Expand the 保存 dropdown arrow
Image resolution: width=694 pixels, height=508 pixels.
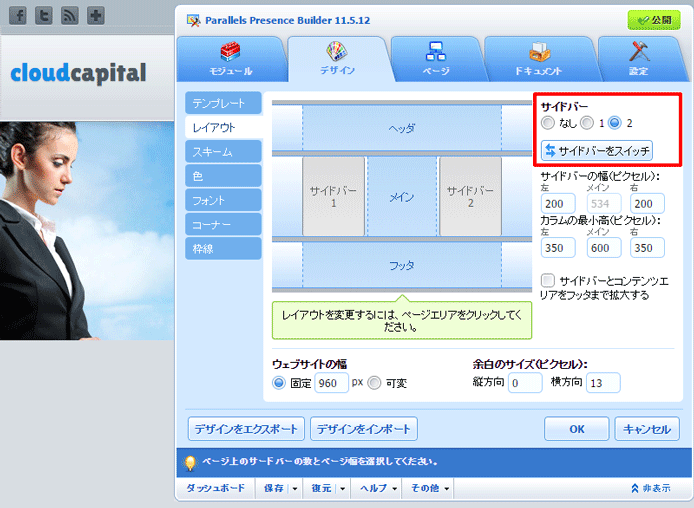[295, 489]
